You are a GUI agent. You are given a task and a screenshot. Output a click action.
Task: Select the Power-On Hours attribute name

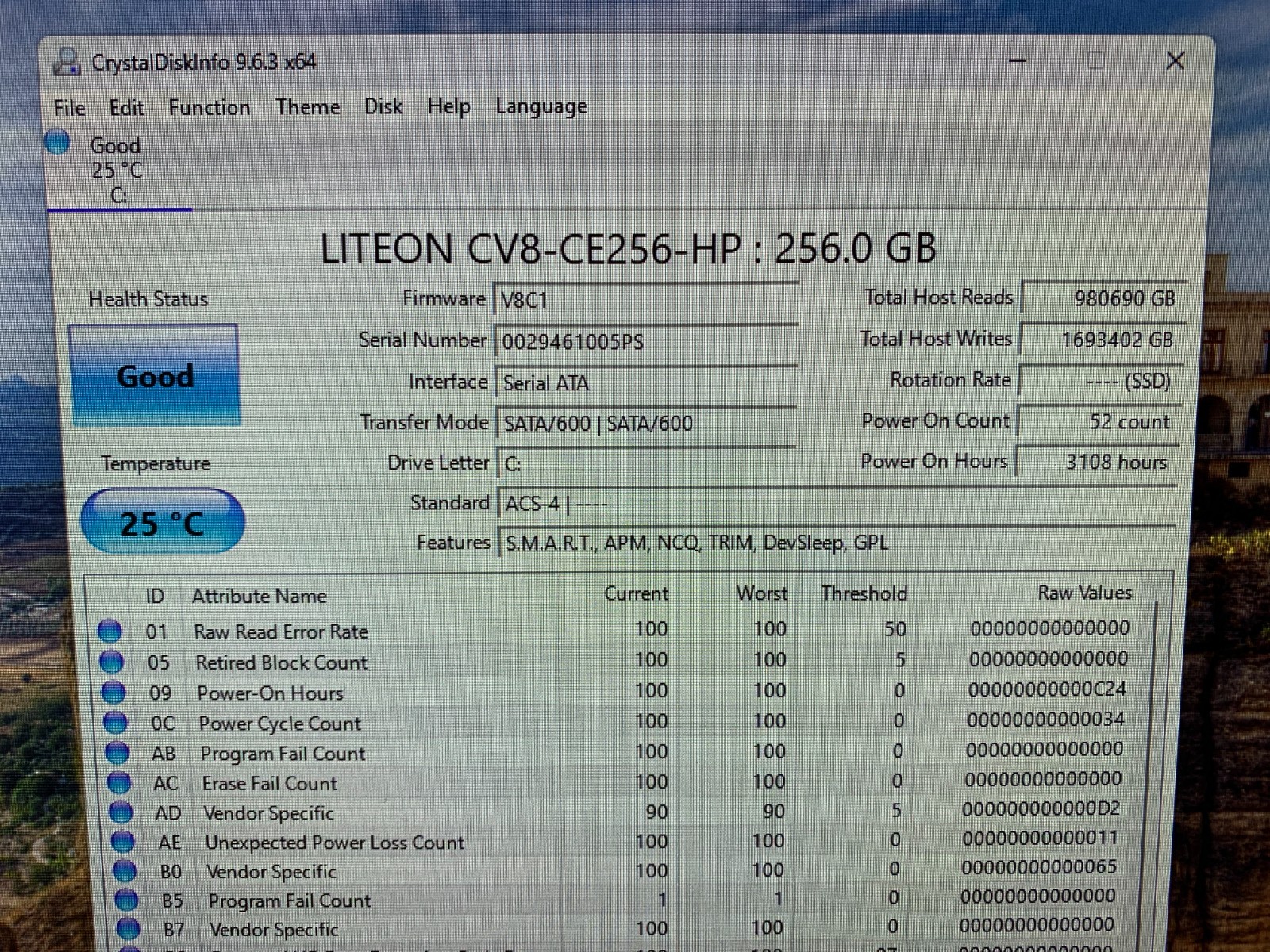(271, 693)
